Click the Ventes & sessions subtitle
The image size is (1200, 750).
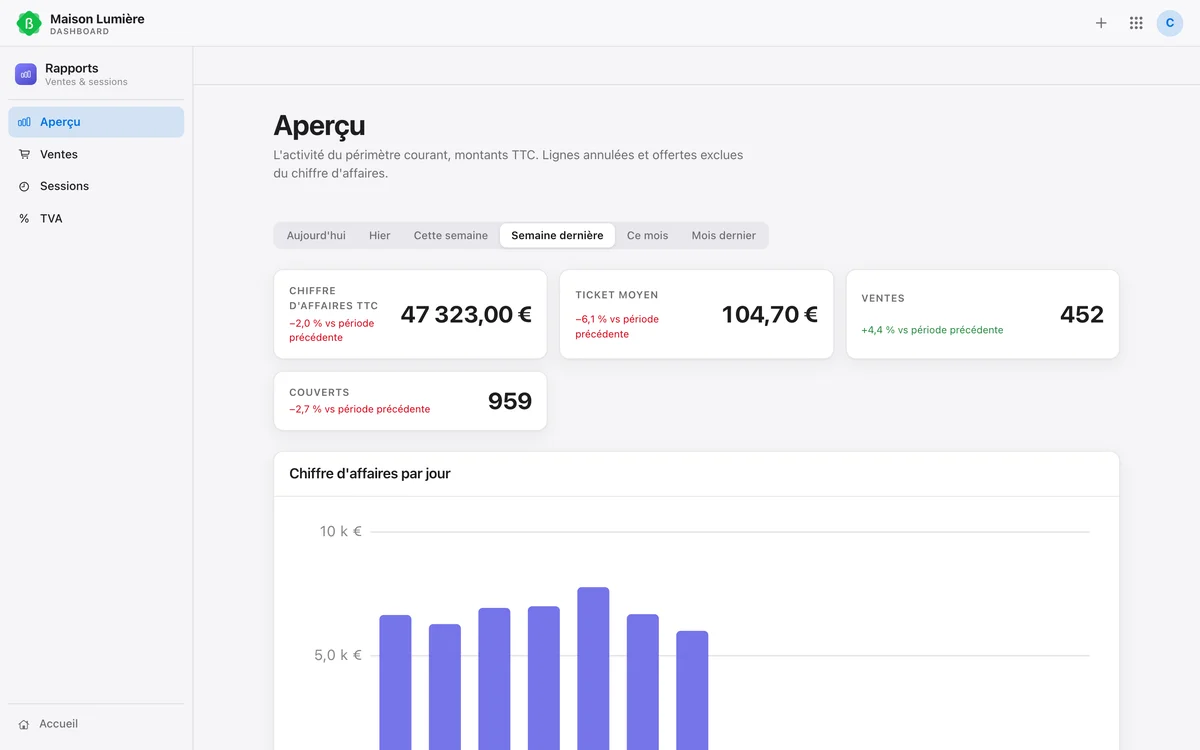pos(86,82)
